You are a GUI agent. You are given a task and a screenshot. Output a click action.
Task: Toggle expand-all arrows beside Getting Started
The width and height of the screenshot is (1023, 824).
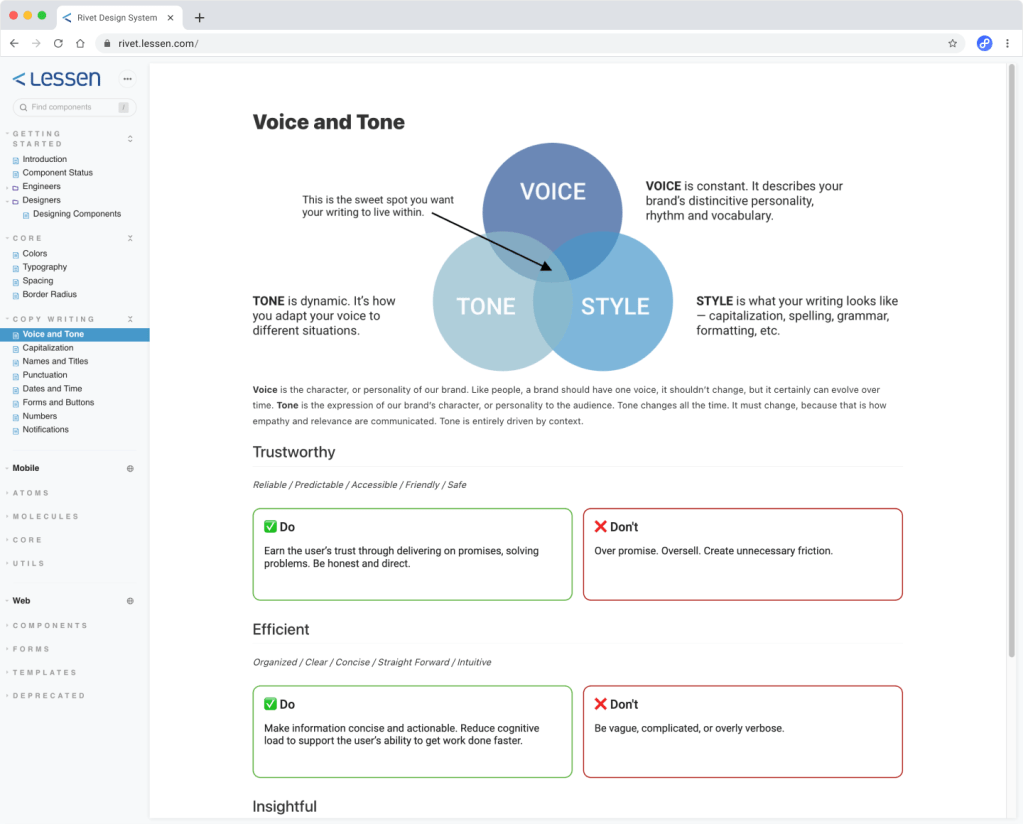click(x=130, y=139)
